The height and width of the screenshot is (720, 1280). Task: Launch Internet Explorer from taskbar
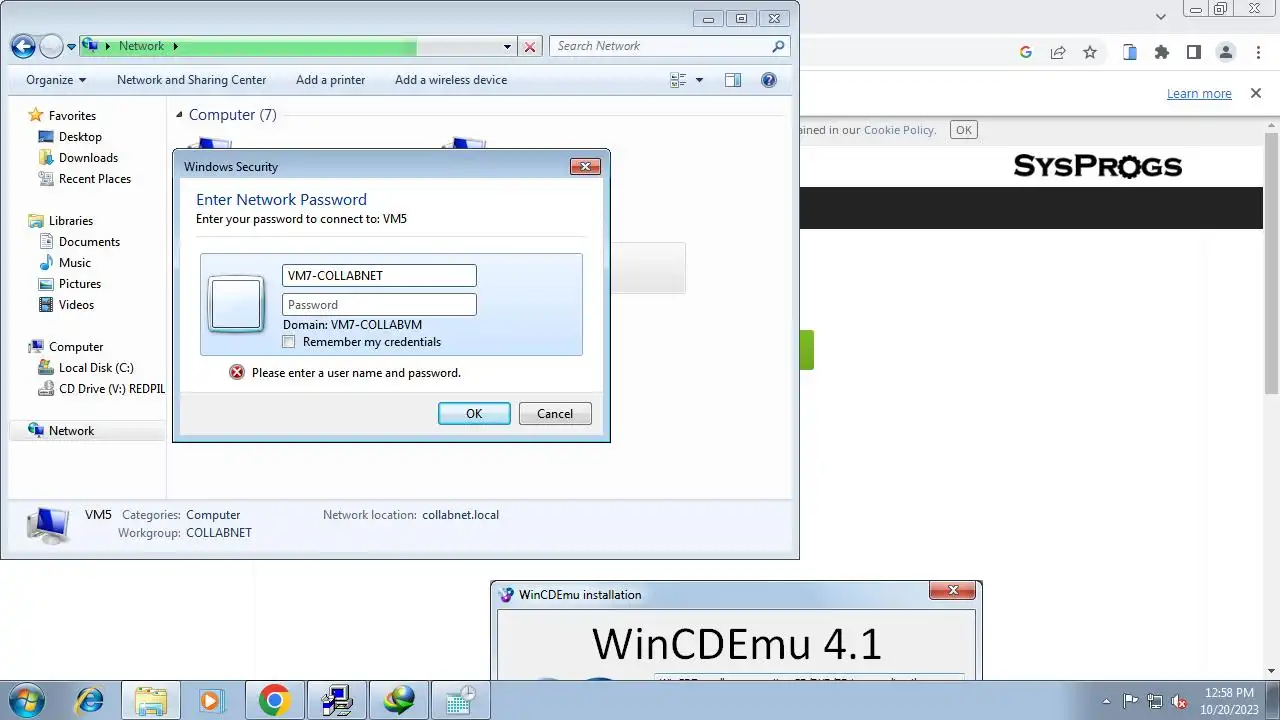[x=89, y=700]
